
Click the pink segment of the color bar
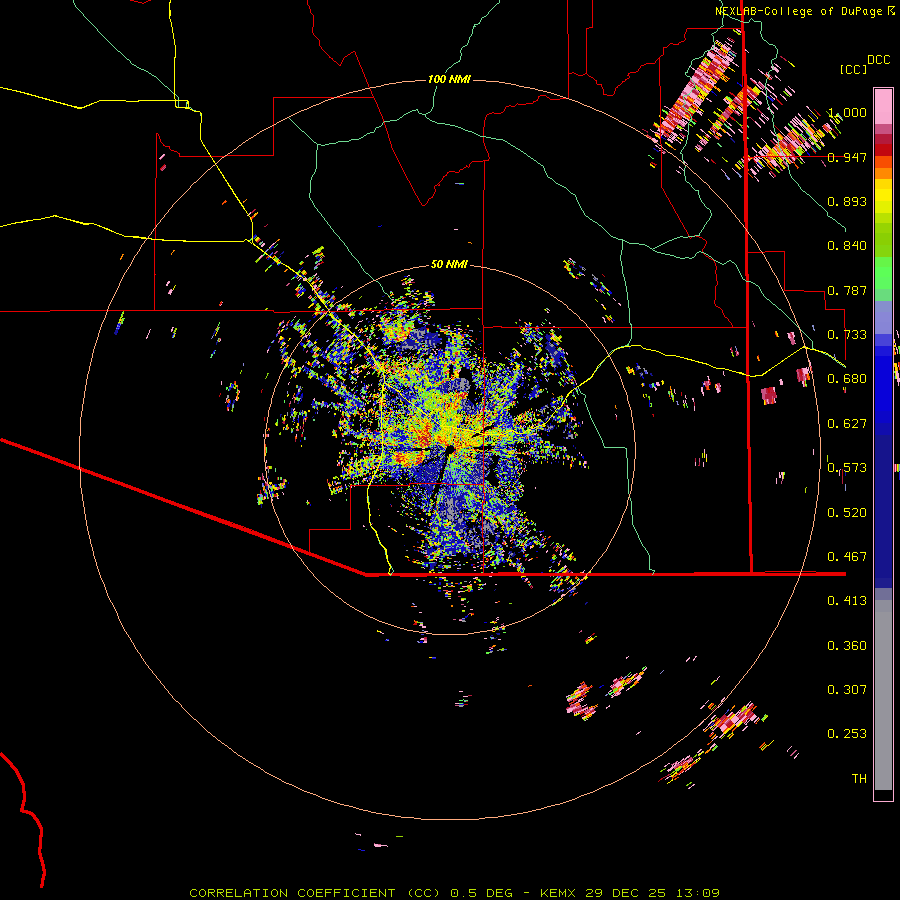point(883,106)
